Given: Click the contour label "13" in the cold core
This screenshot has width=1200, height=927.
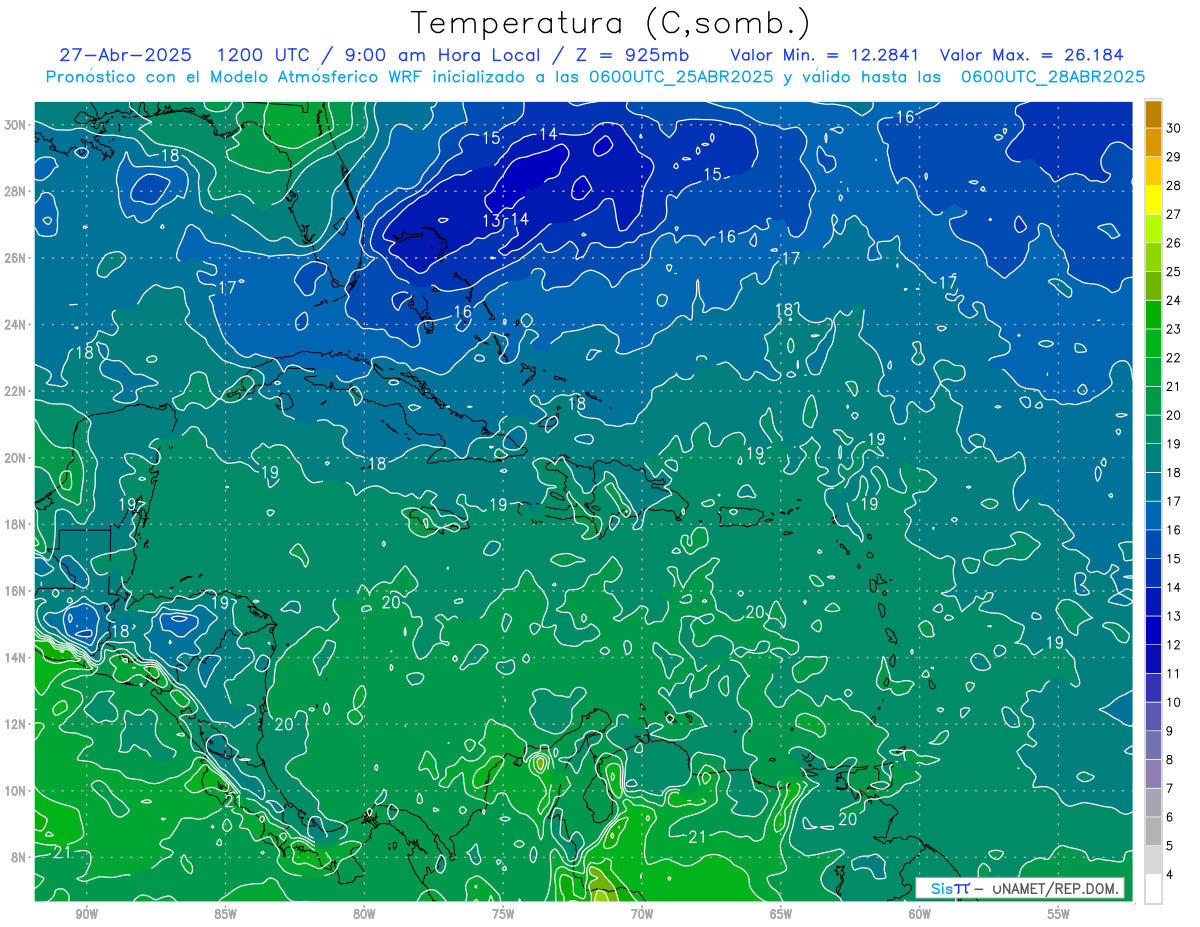Looking at the screenshot, I should (x=492, y=220).
